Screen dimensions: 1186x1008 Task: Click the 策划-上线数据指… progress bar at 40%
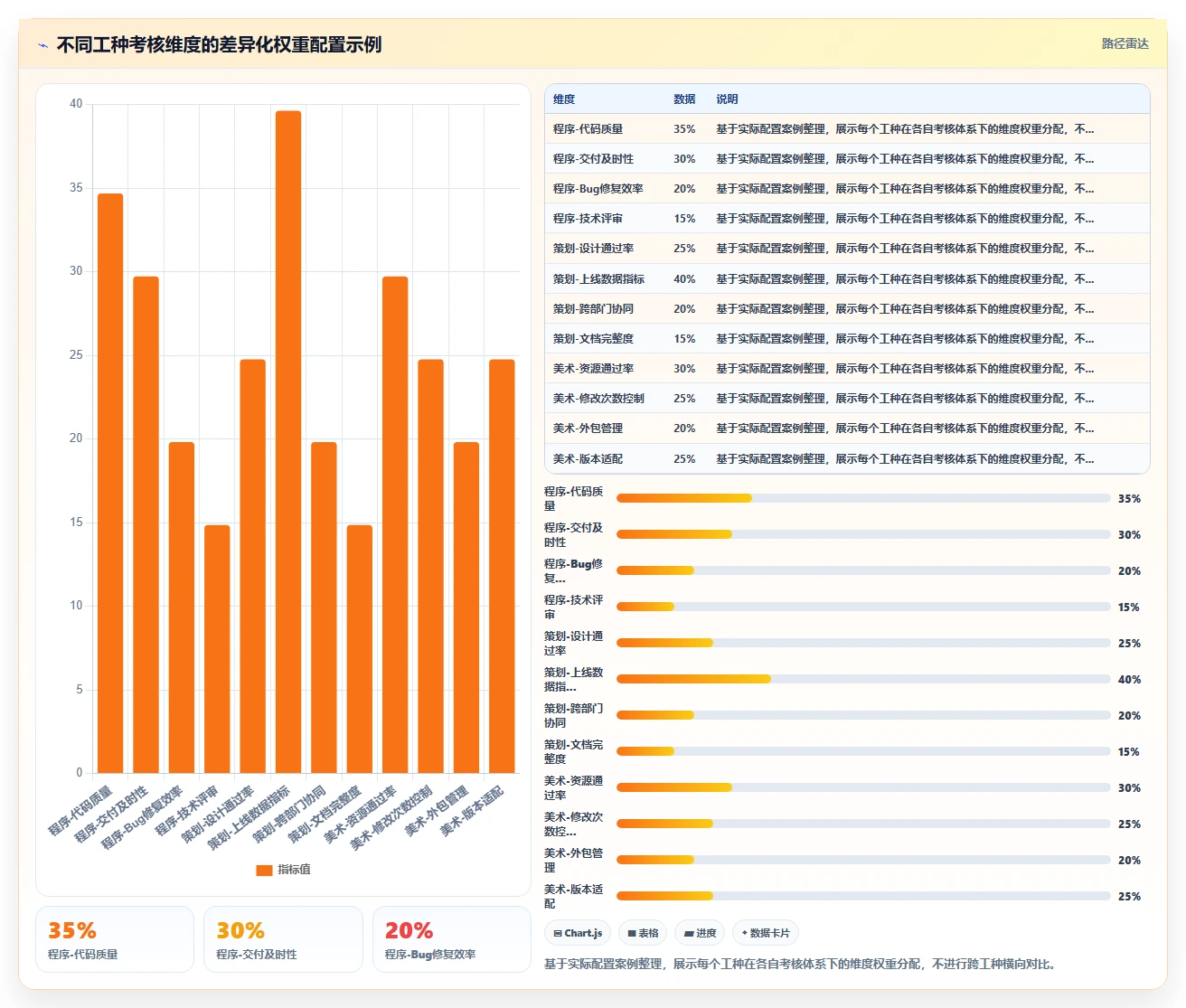[863, 679]
